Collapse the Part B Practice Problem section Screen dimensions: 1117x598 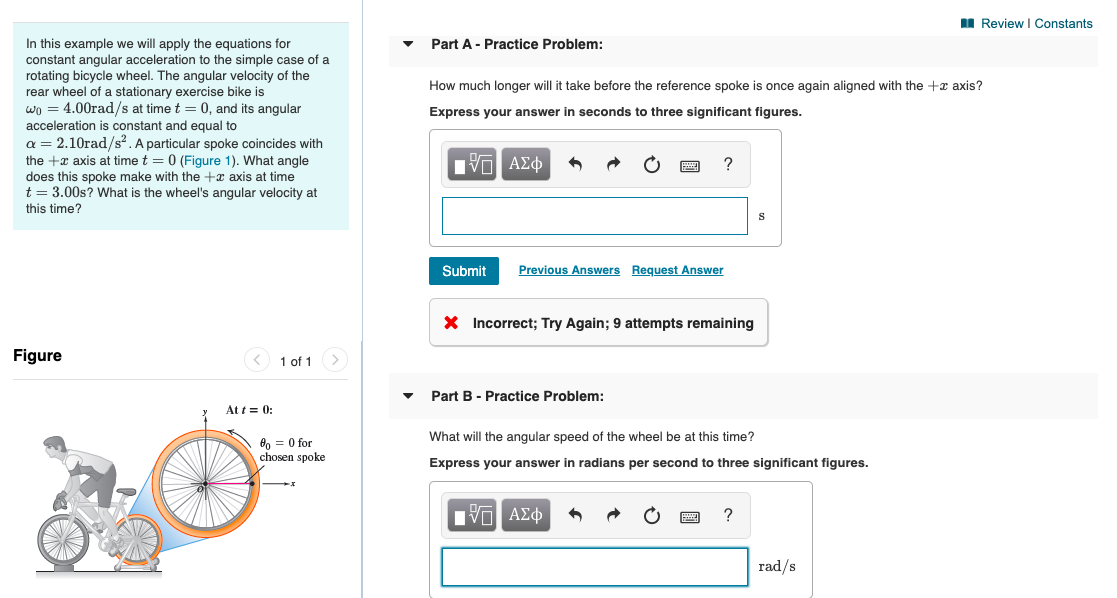click(407, 396)
